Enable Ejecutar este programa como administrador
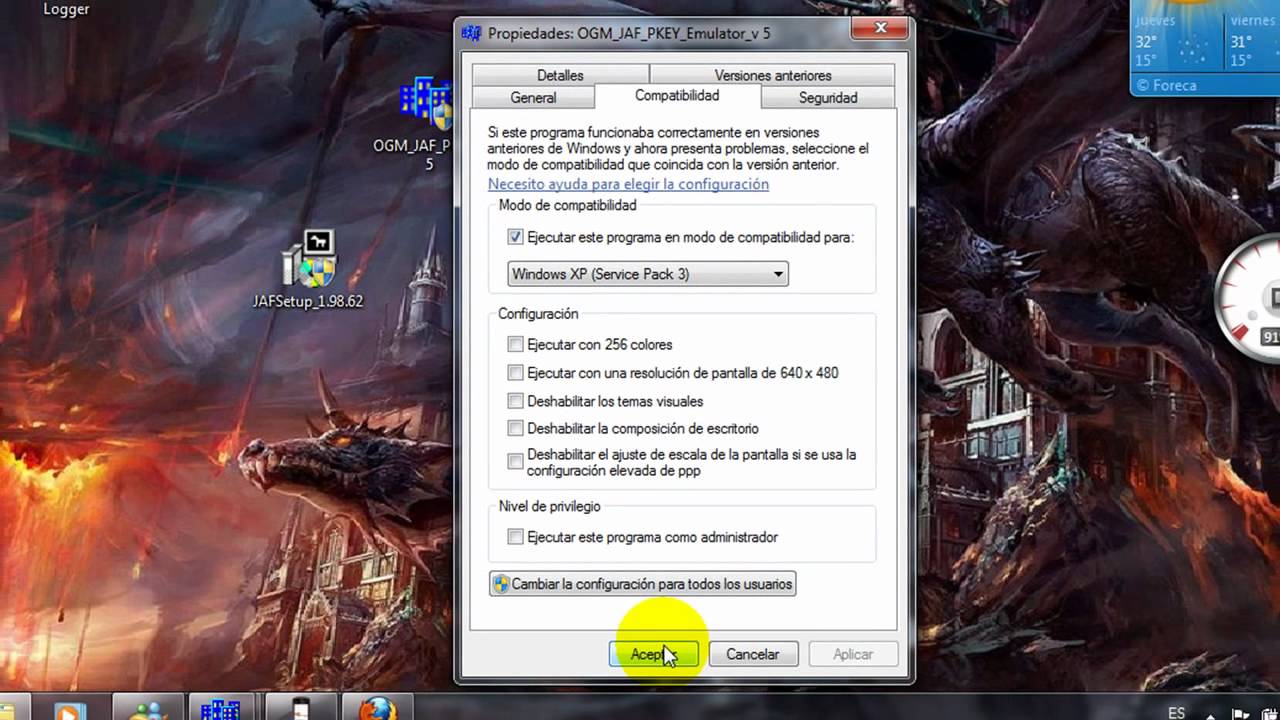 tap(515, 537)
